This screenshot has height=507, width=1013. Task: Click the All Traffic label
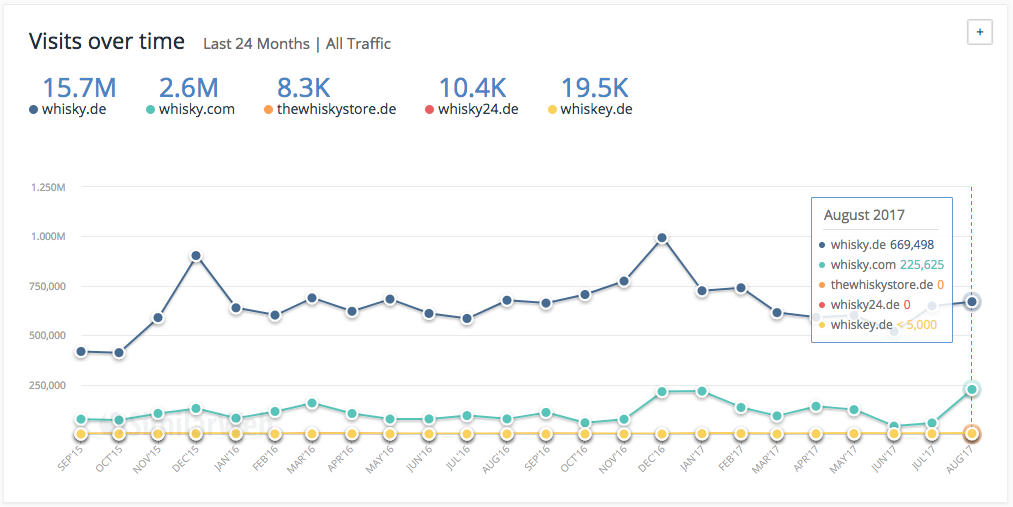click(x=359, y=44)
